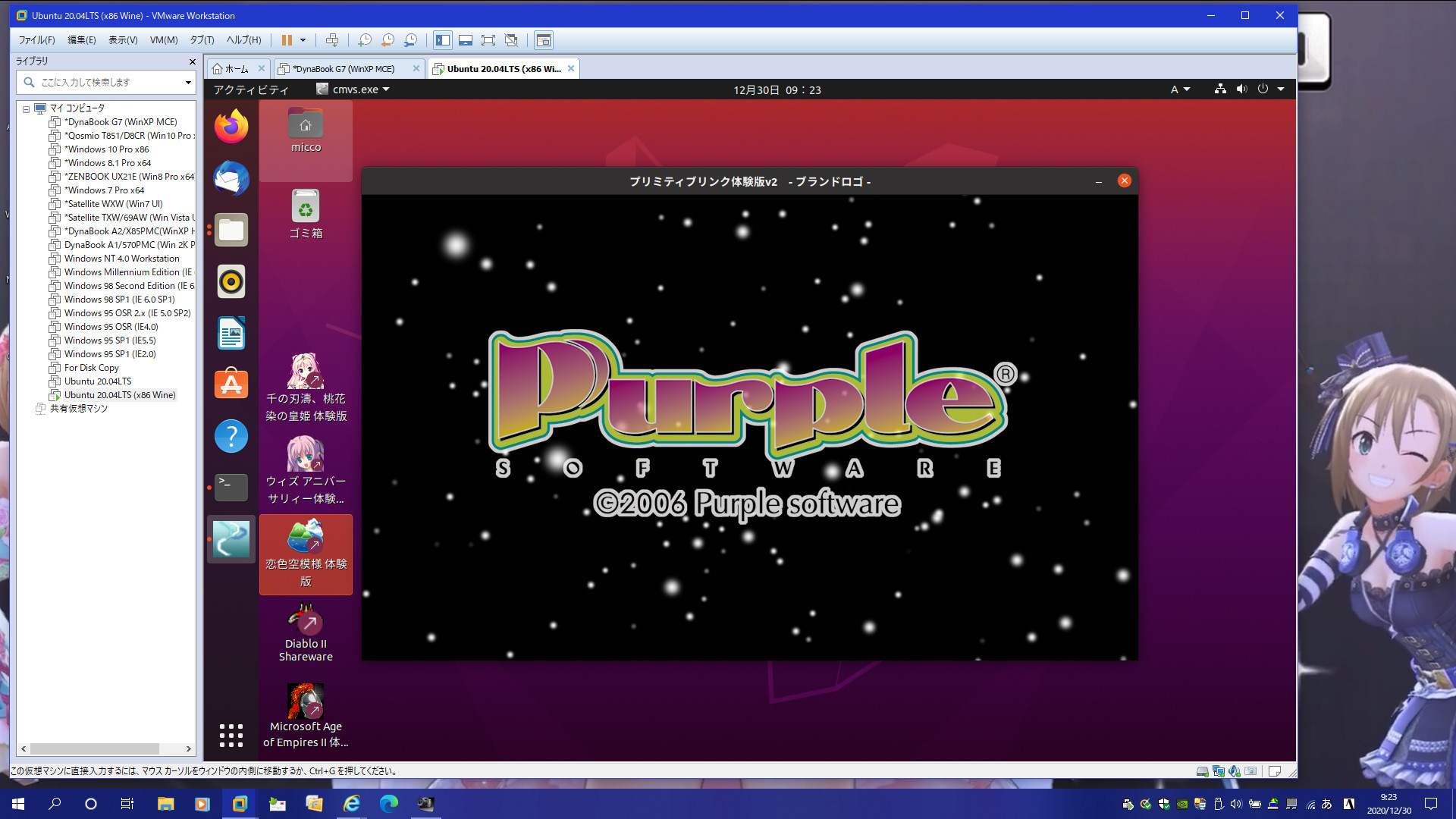Close the プリミティブリンク体験版v2 game window
Image resolution: width=1456 pixels, height=819 pixels.
(x=1125, y=180)
